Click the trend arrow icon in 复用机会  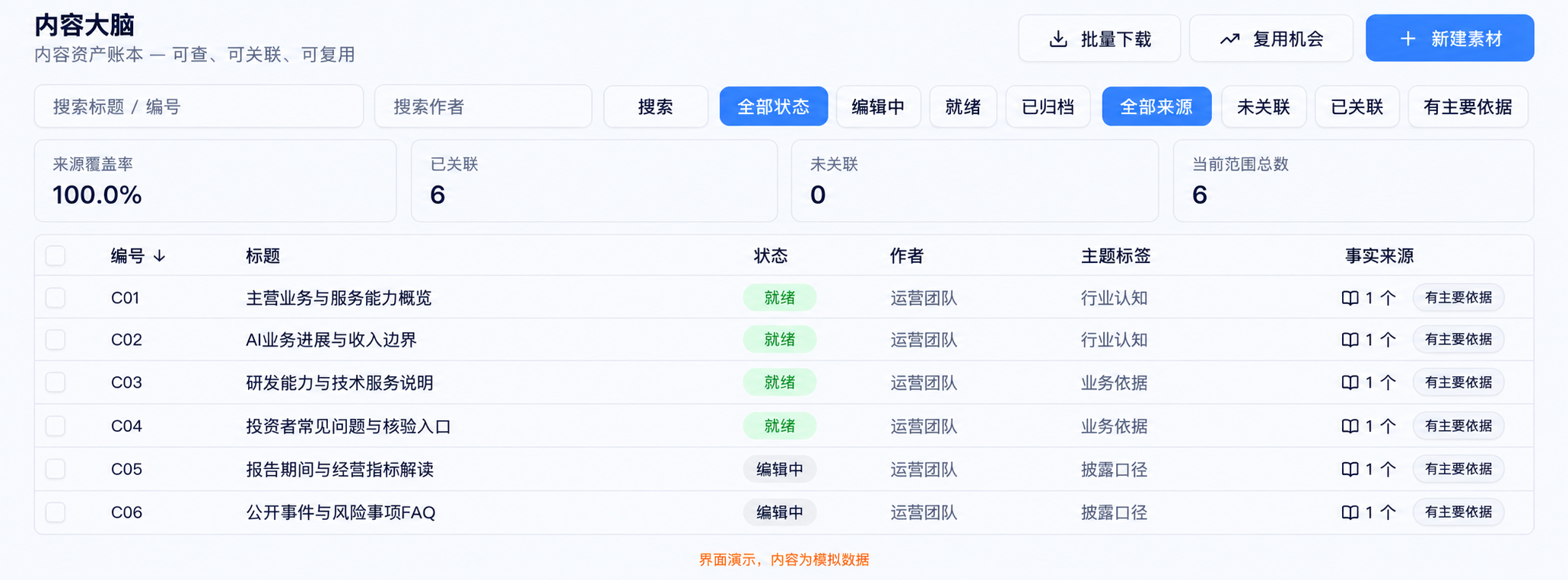[x=1229, y=39]
